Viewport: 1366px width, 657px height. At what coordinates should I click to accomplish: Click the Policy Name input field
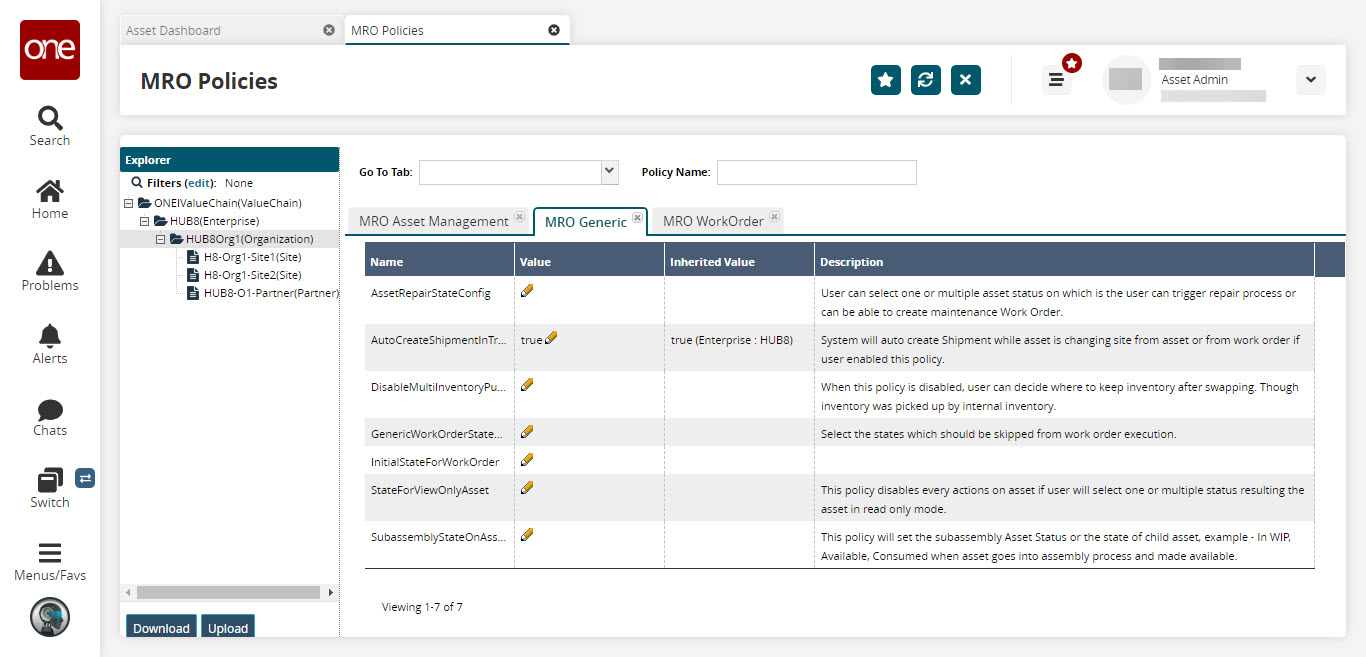click(x=816, y=172)
